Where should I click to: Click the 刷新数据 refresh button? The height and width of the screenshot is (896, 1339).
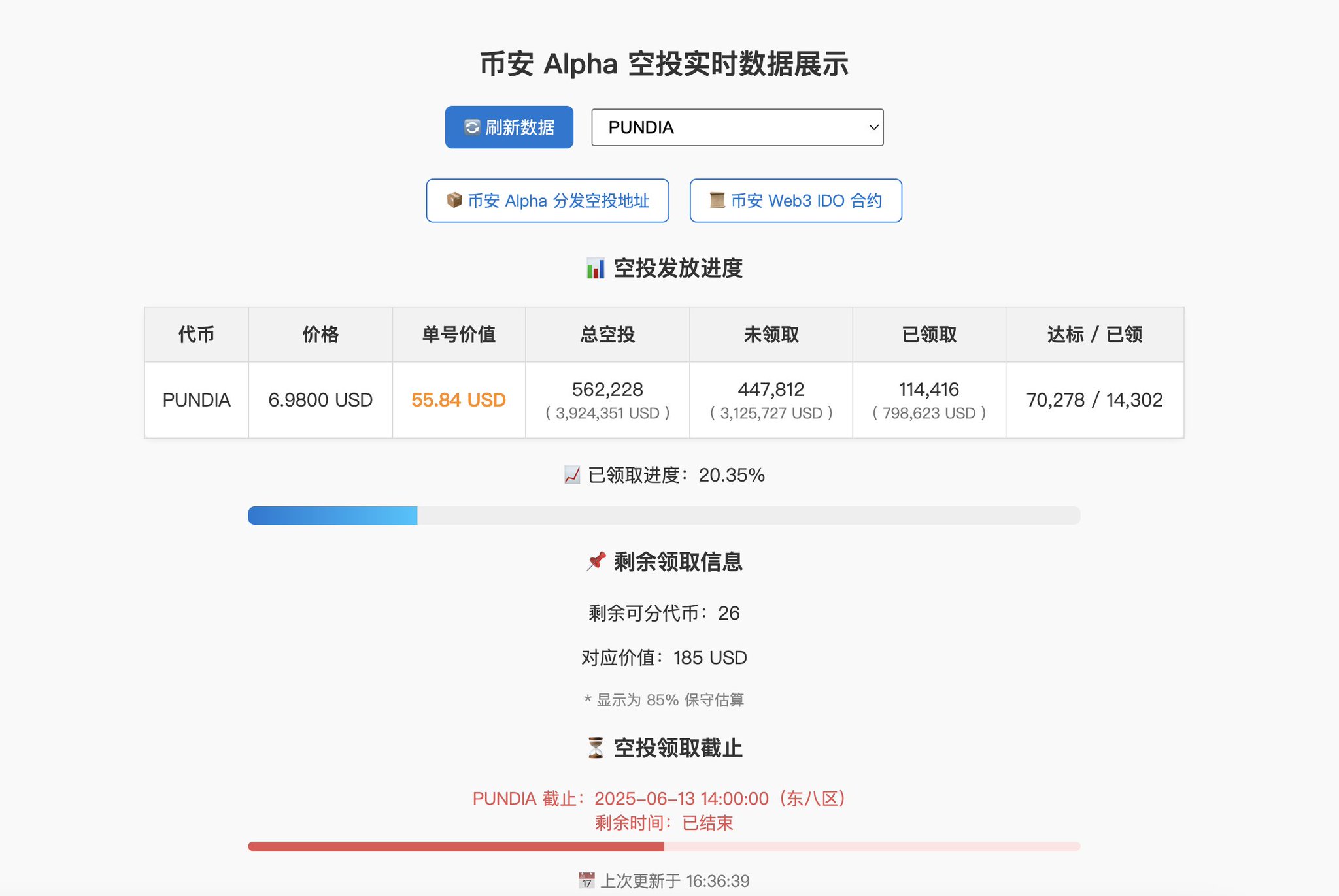point(509,127)
